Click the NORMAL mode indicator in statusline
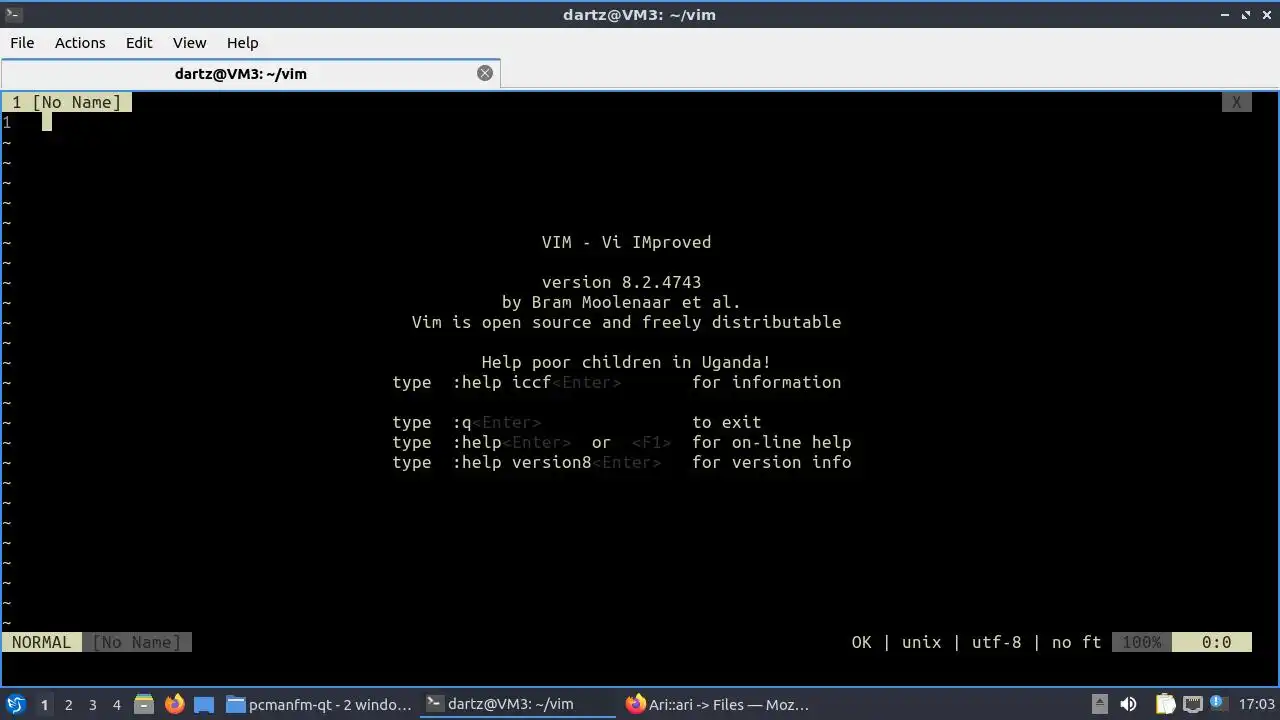This screenshot has width=1280, height=720. pos(42,642)
